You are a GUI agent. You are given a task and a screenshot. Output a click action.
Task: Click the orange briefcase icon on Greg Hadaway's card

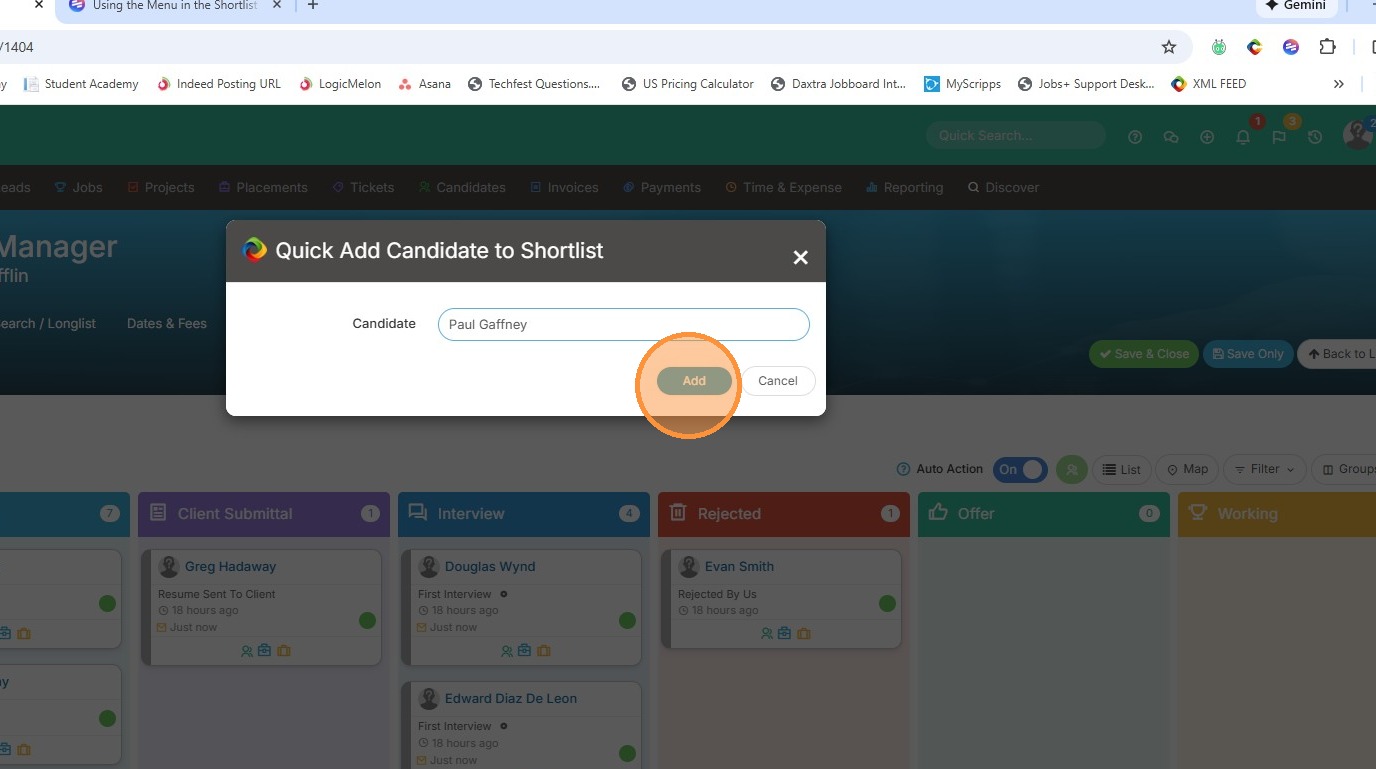(x=284, y=651)
